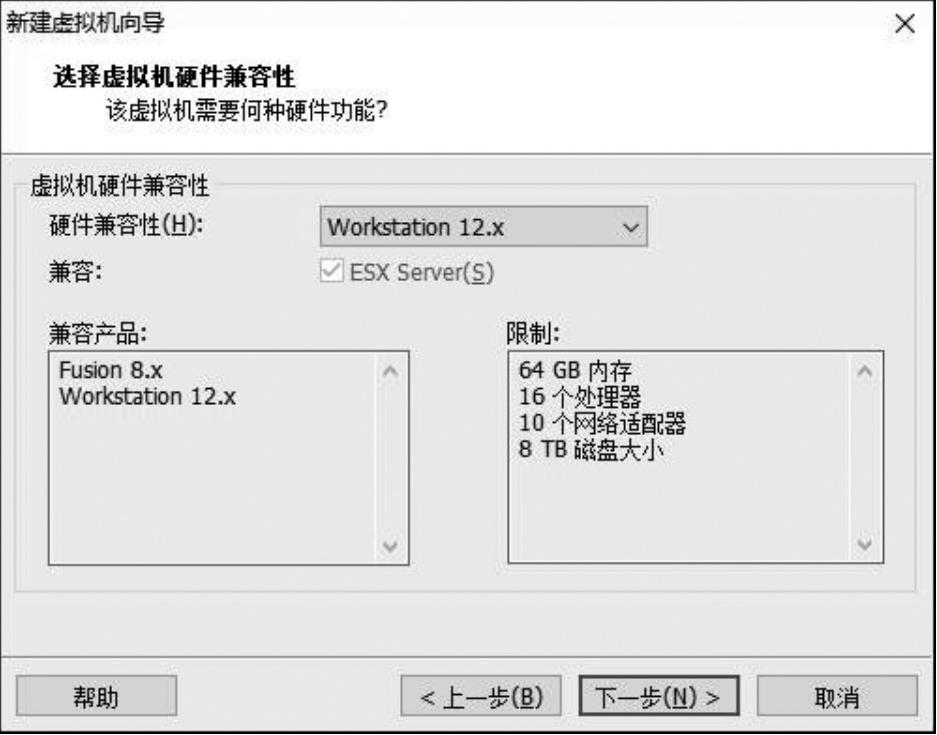Click the ESX Server(S) label
This screenshot has height=735, width=937.
(421, 272)
